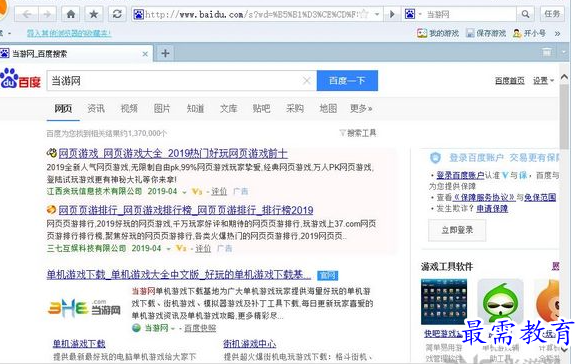Switch to the 贴吧 tab
This screenshot has height=364, width=583.
coord(261,109)
